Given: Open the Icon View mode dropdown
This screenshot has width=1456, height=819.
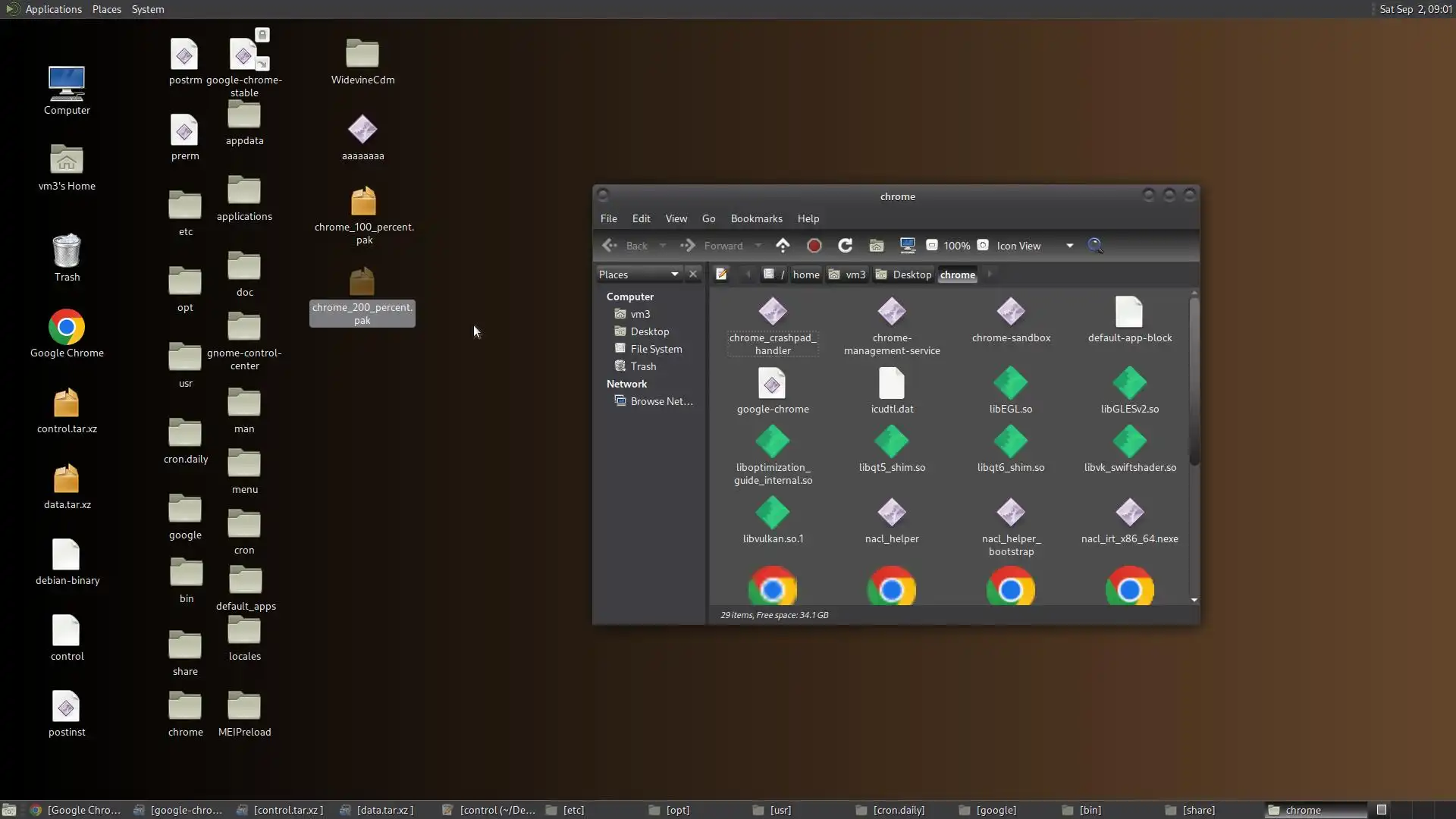Looking at the screenshot, I should [x=1069, y=246].
